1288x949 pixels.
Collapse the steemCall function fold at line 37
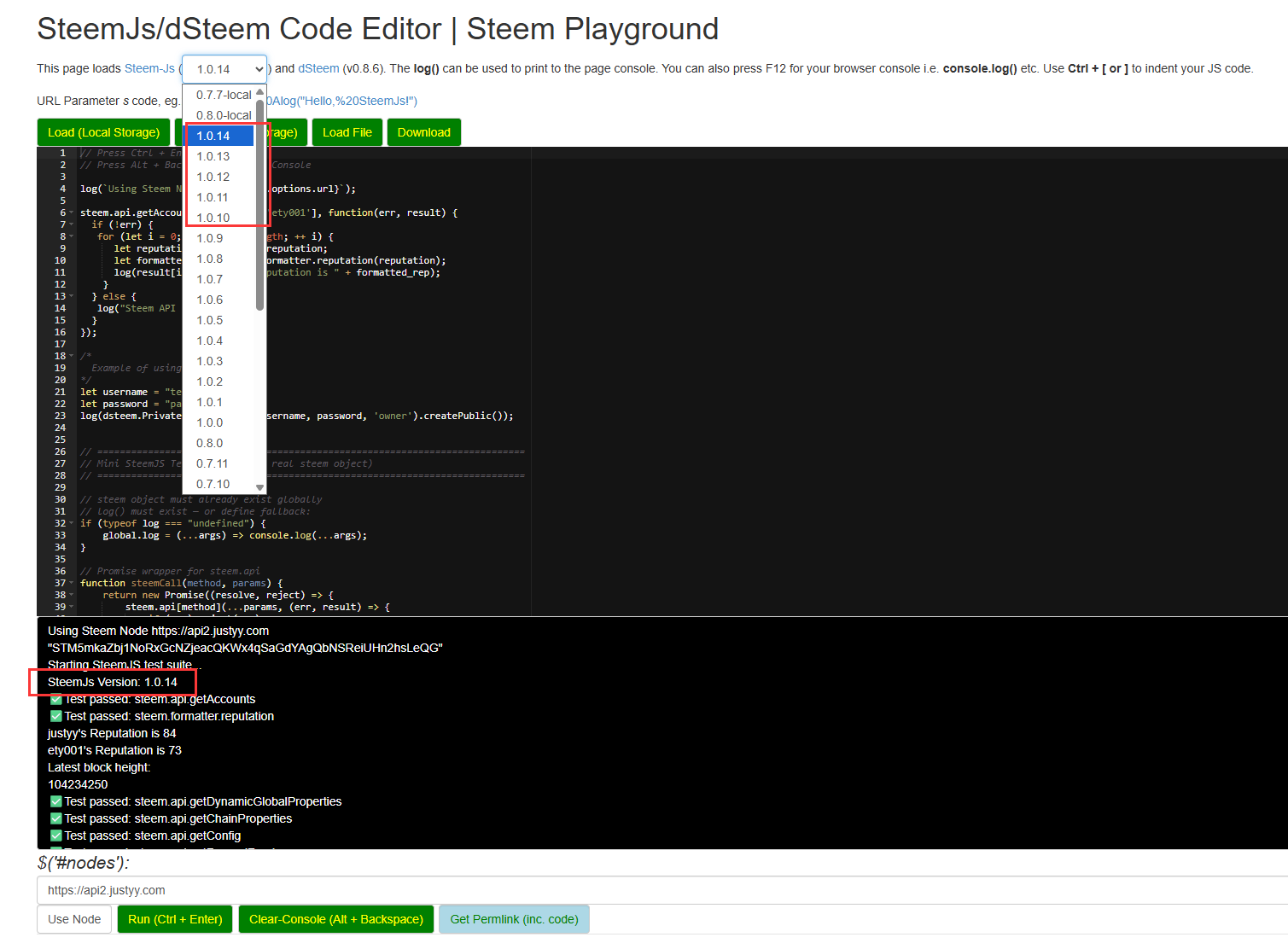click(72, 583)
